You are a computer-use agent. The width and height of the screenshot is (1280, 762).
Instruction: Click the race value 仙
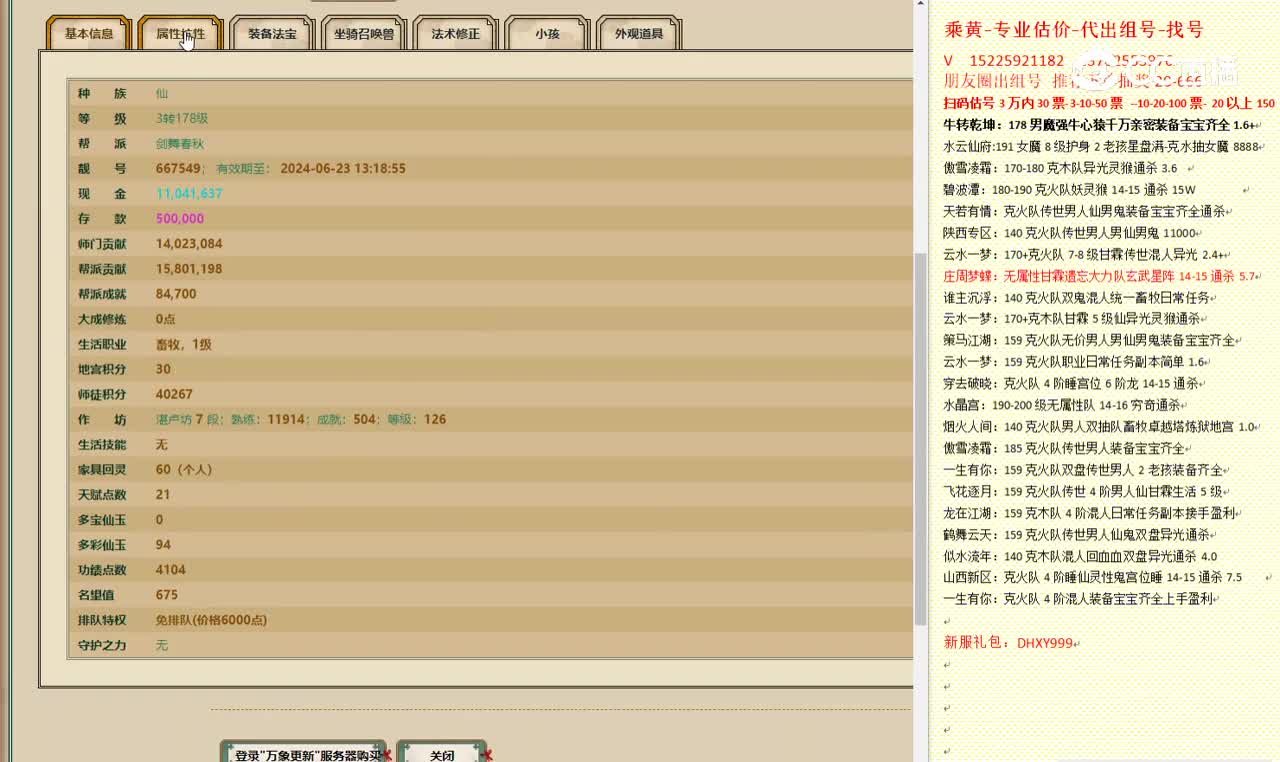click(x=162, y=93)
